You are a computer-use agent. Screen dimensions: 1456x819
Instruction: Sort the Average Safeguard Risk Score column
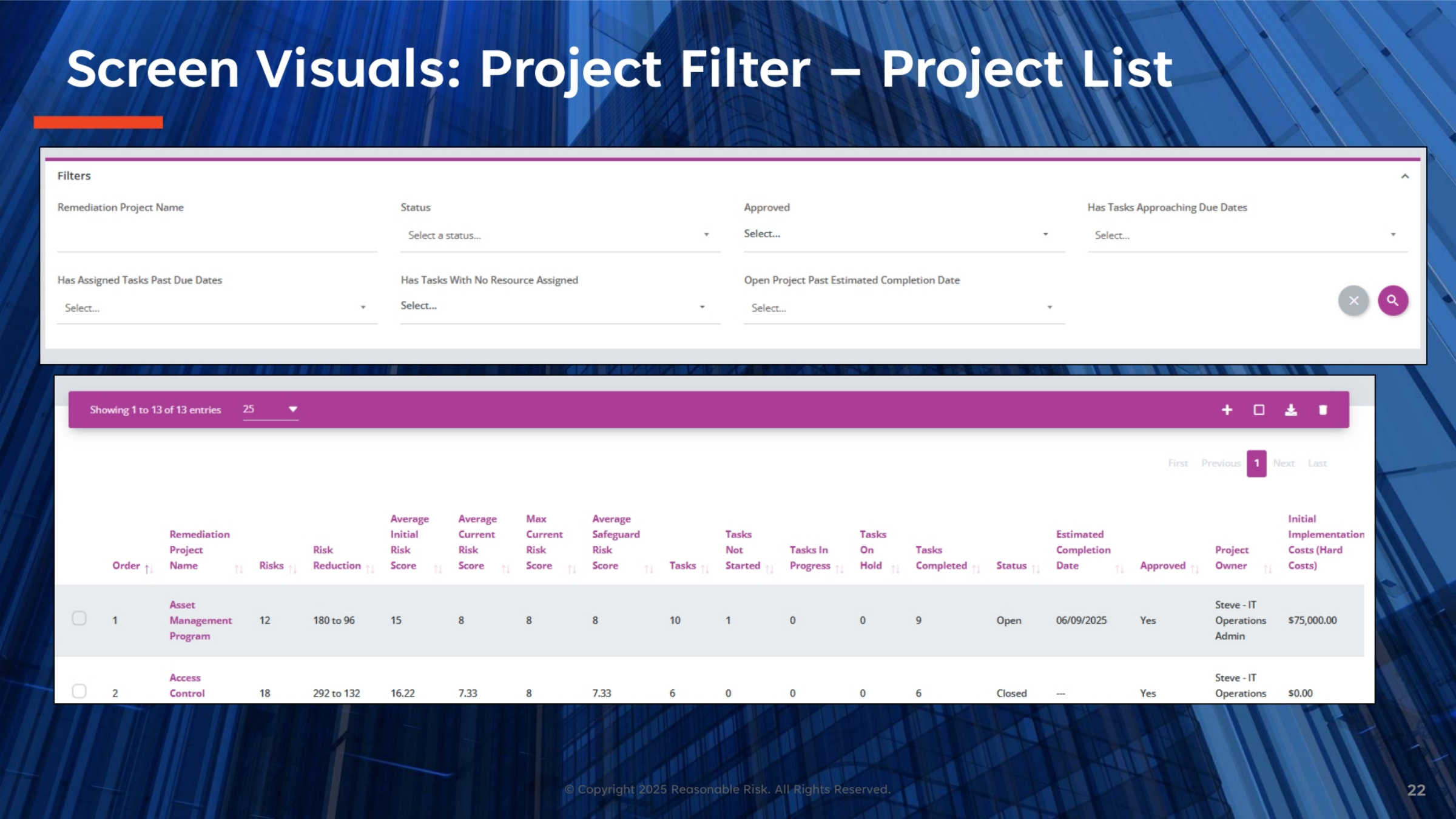(649, 568)
